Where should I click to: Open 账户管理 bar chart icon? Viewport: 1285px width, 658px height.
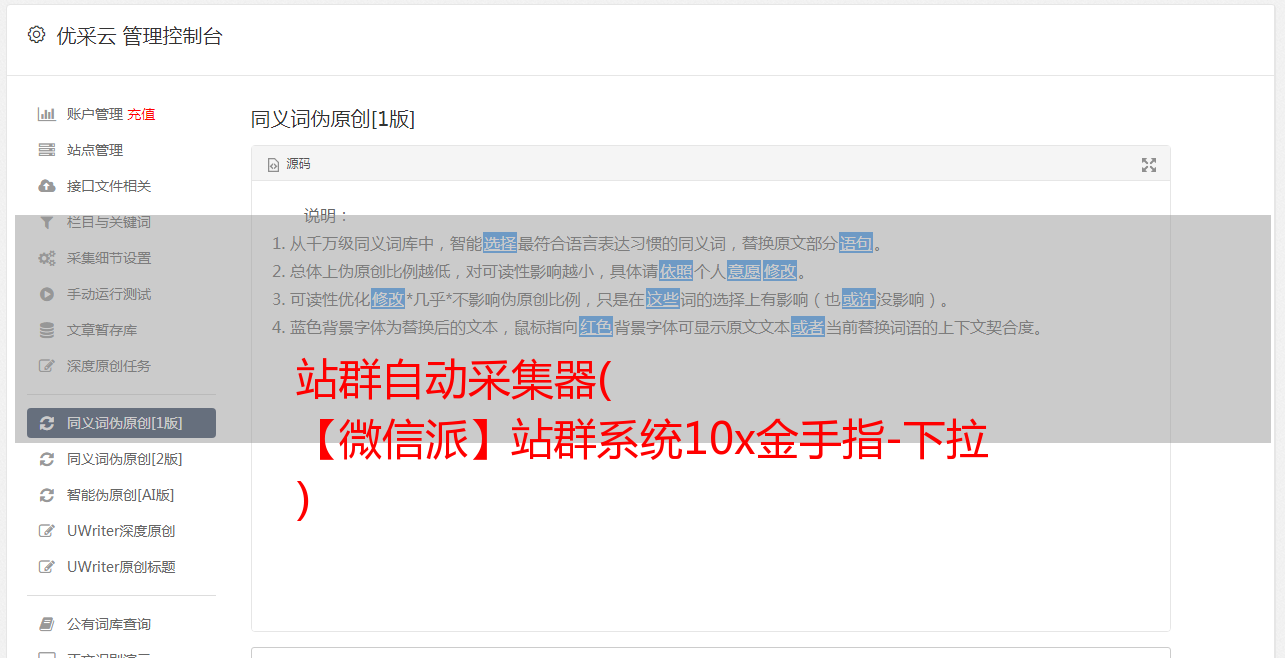46,114
